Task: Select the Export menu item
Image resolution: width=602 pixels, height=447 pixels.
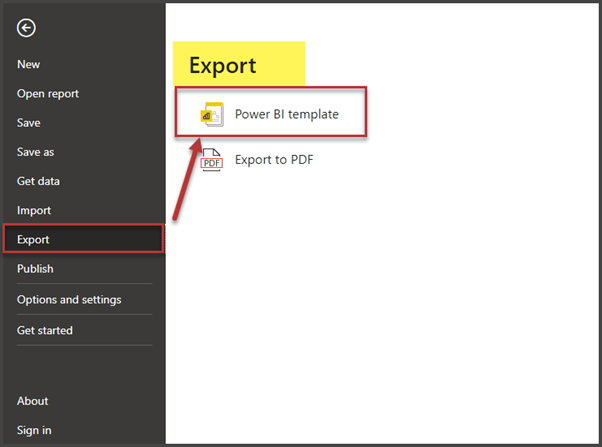Action: coord(83,238)
